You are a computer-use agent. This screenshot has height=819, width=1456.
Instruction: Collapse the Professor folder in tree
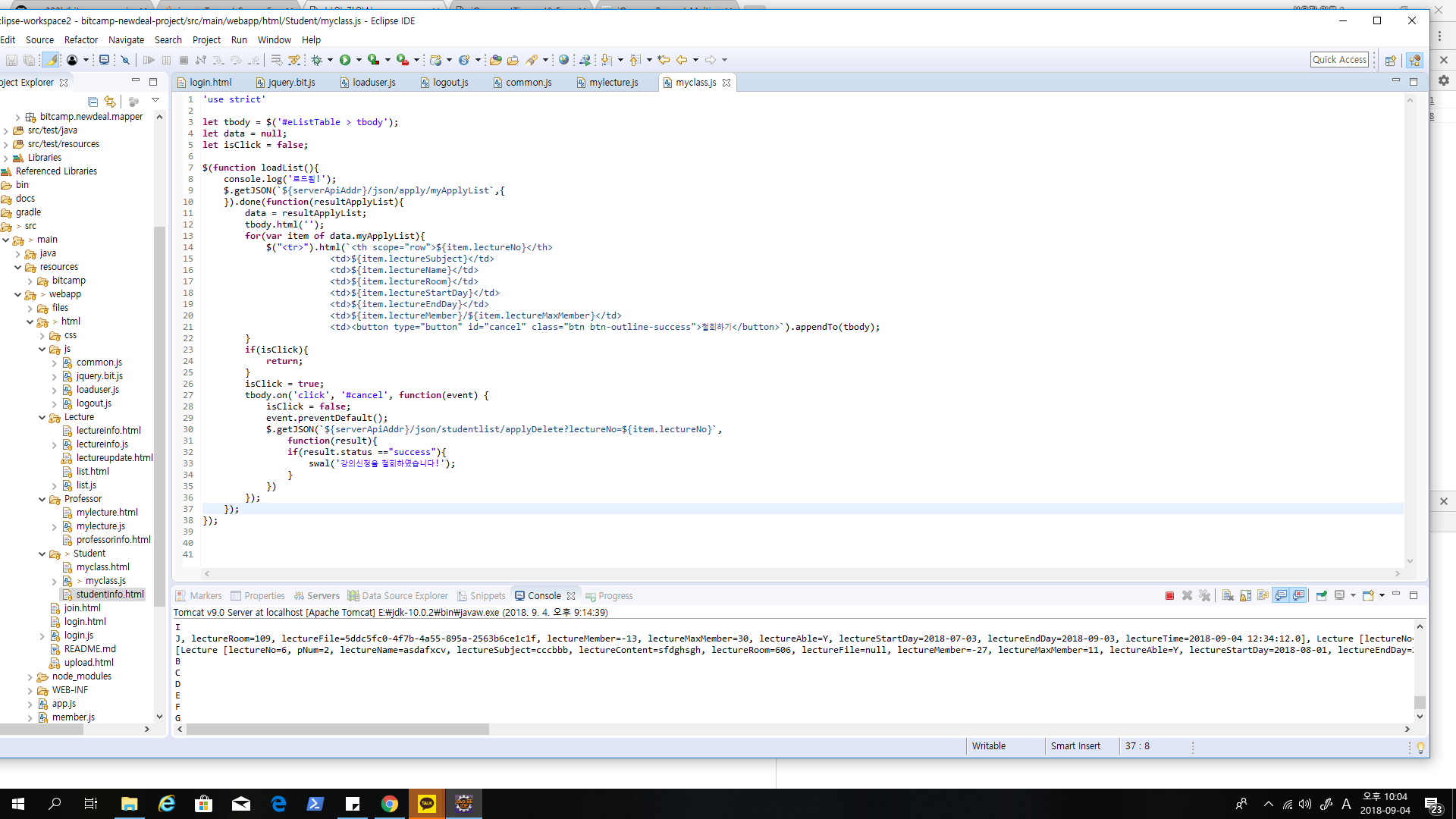42,499
